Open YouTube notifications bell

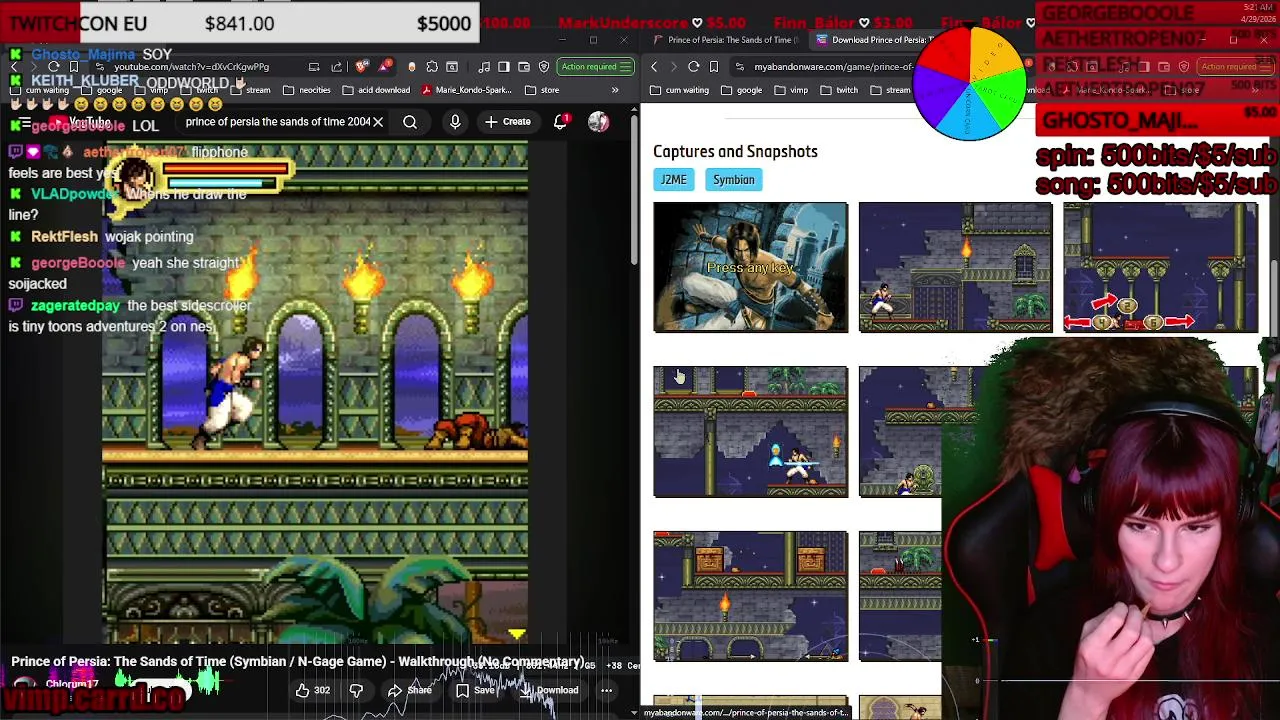click(x=560, y=122)
